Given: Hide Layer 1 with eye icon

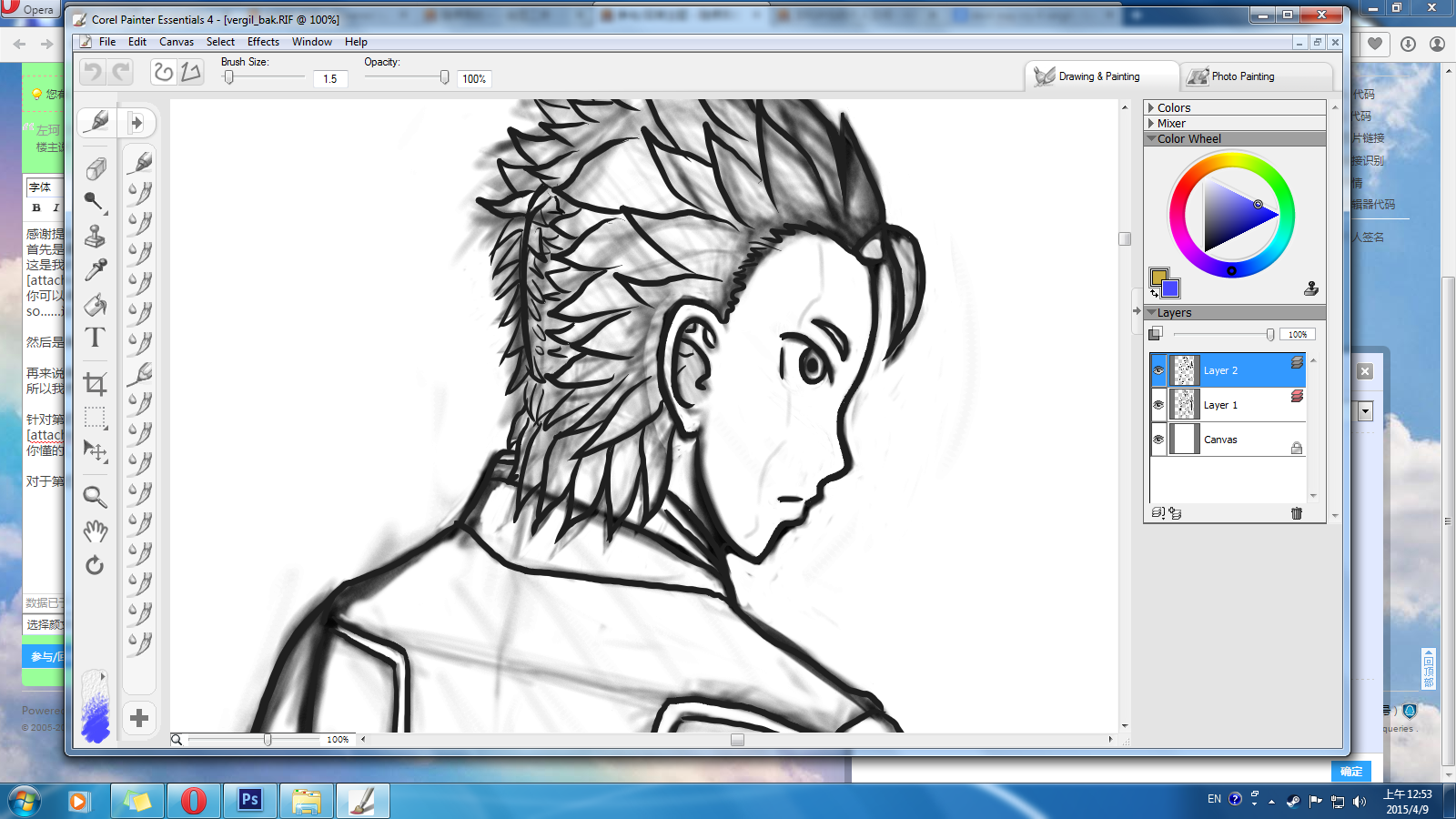Looking at the screenshot, I should [x=1158, y=405].
